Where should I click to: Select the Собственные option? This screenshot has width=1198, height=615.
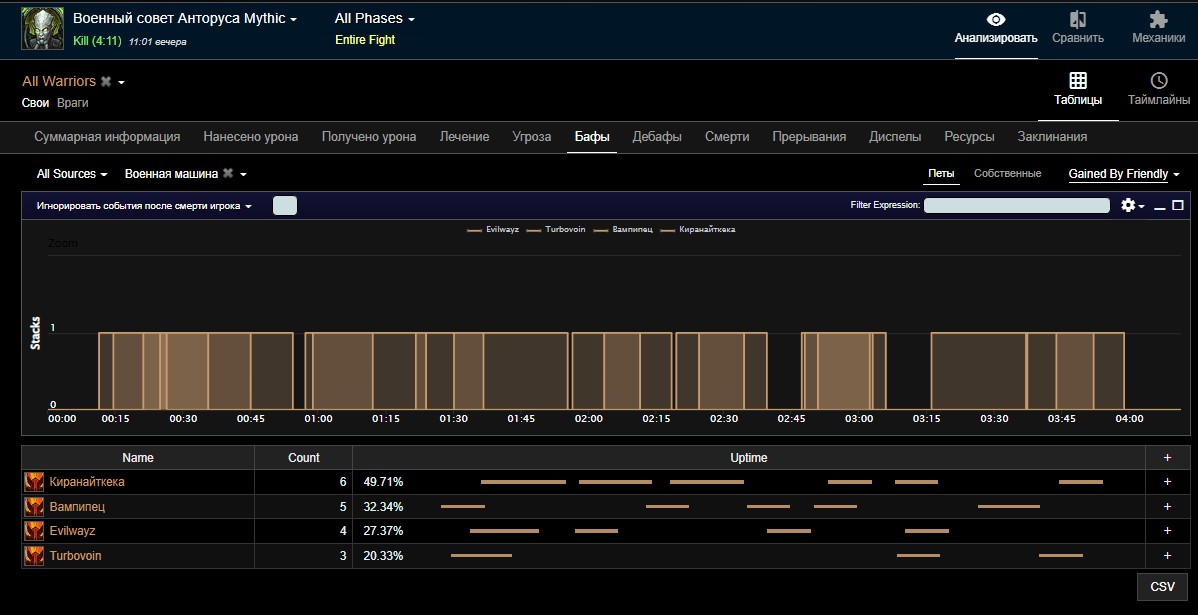click(1007, 174)
